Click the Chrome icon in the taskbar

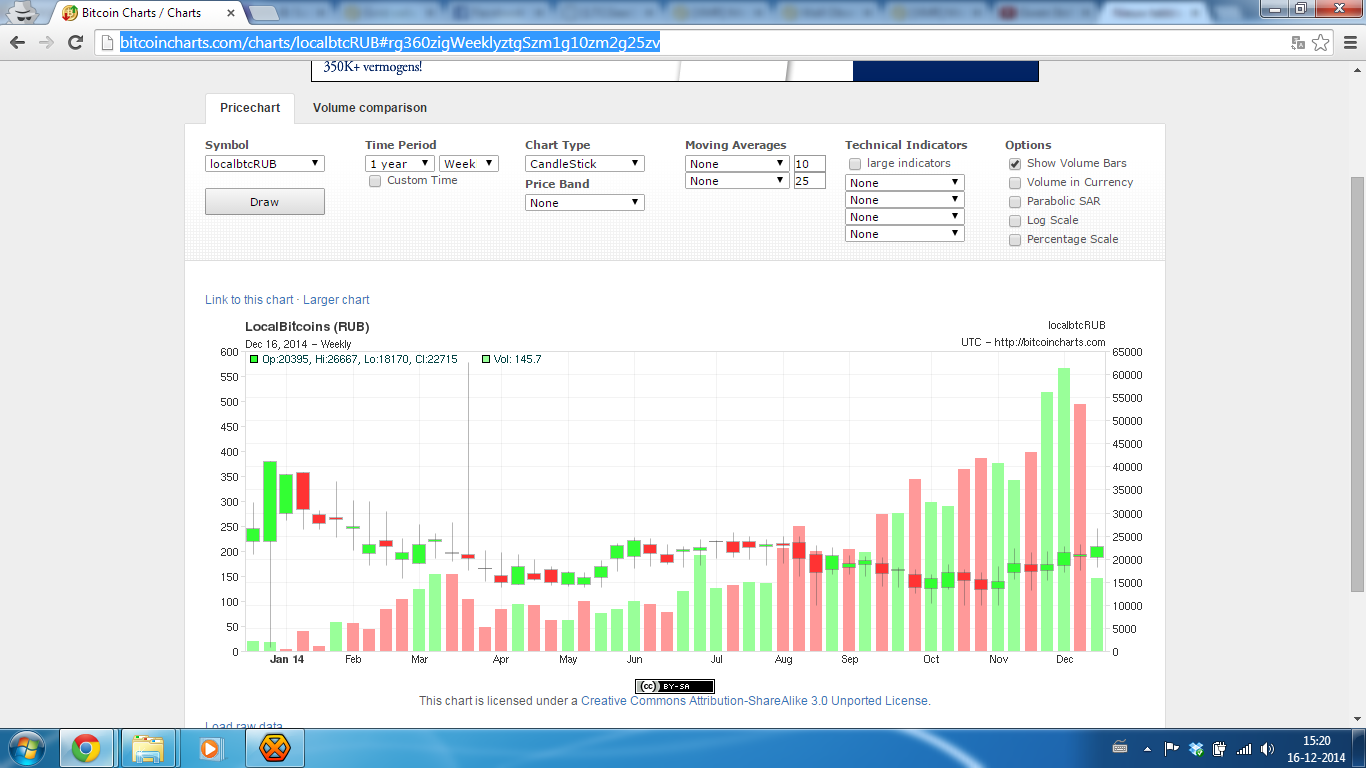pyautogui.click(x=86, y=748)
